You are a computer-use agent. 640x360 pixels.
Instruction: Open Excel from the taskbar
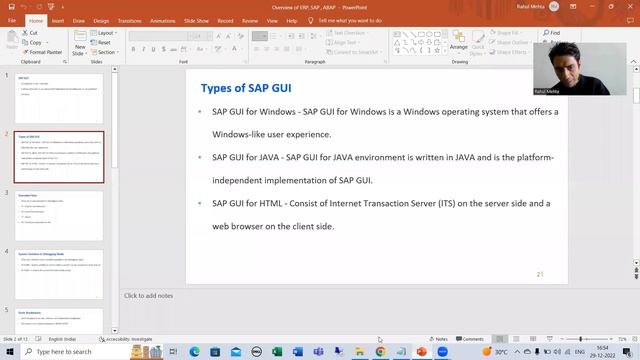[277, 351]
